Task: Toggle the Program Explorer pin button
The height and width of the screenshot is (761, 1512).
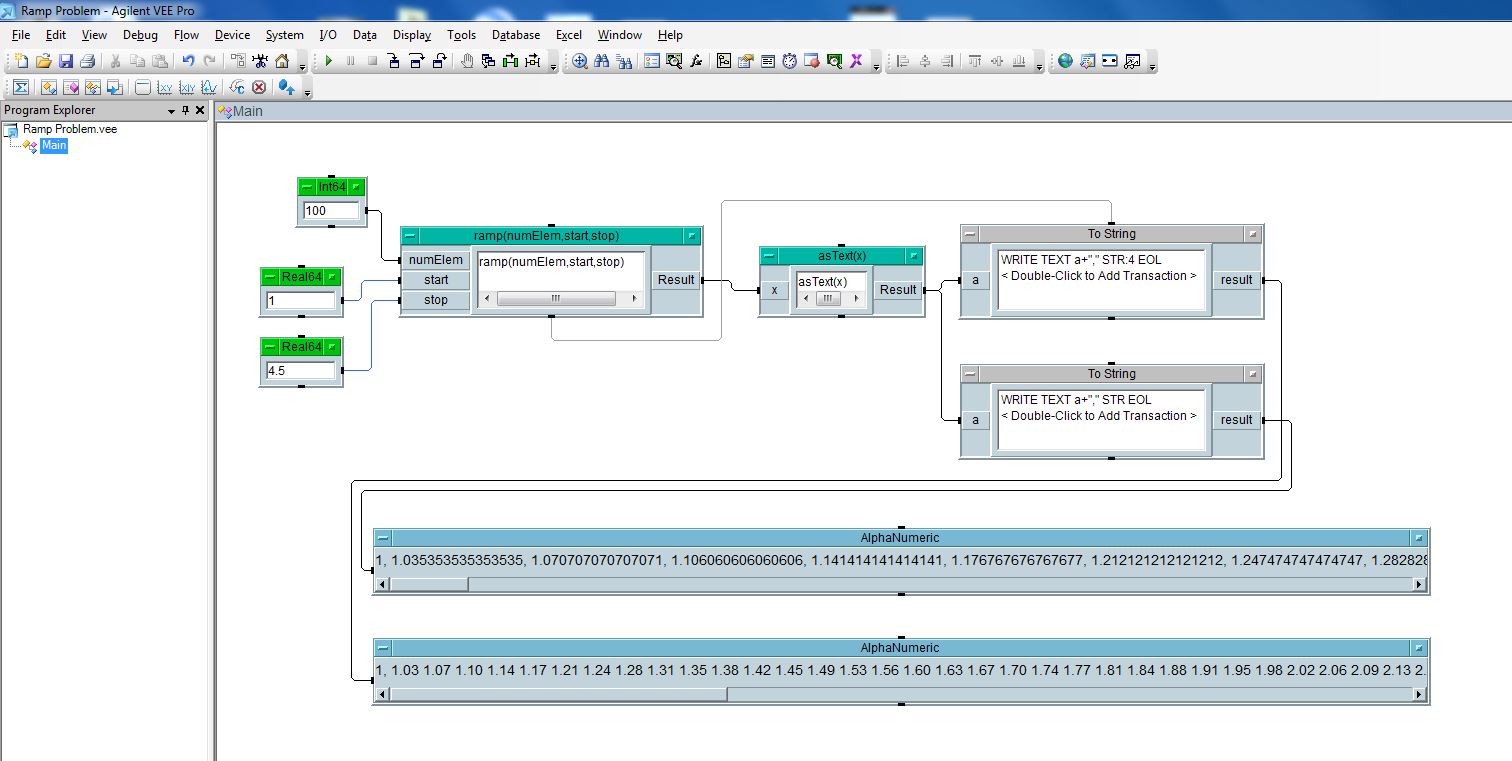Action: pyautogui.click(x=185, y=110)
